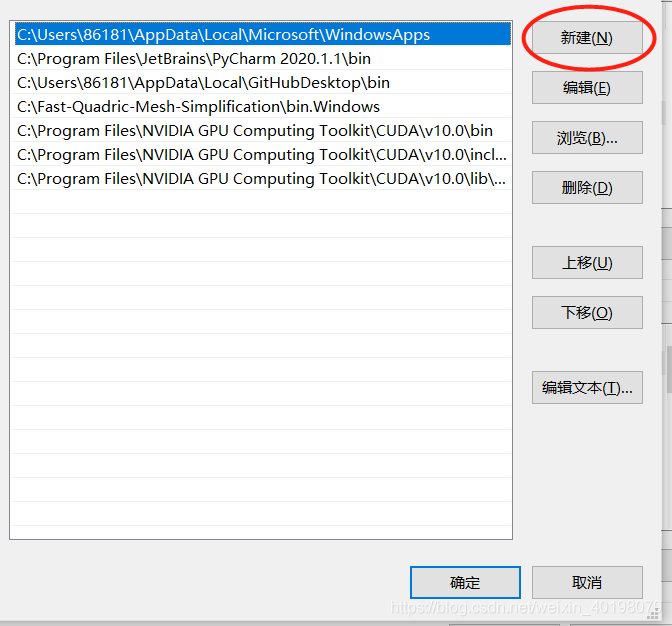Select the CUDA\v10.0\bin path entry
The height and width of the screenshot is (626, 672).
point(261,130)
